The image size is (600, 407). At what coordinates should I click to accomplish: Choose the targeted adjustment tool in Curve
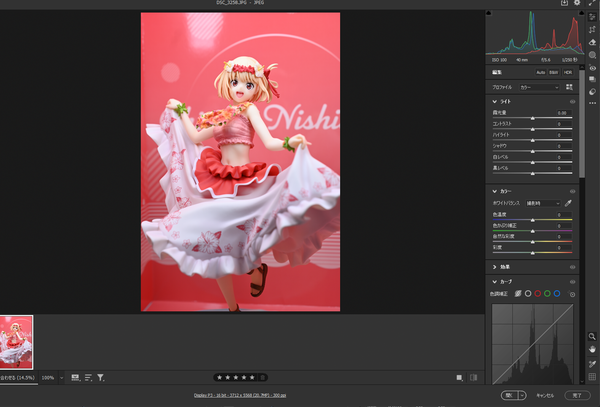572,294
